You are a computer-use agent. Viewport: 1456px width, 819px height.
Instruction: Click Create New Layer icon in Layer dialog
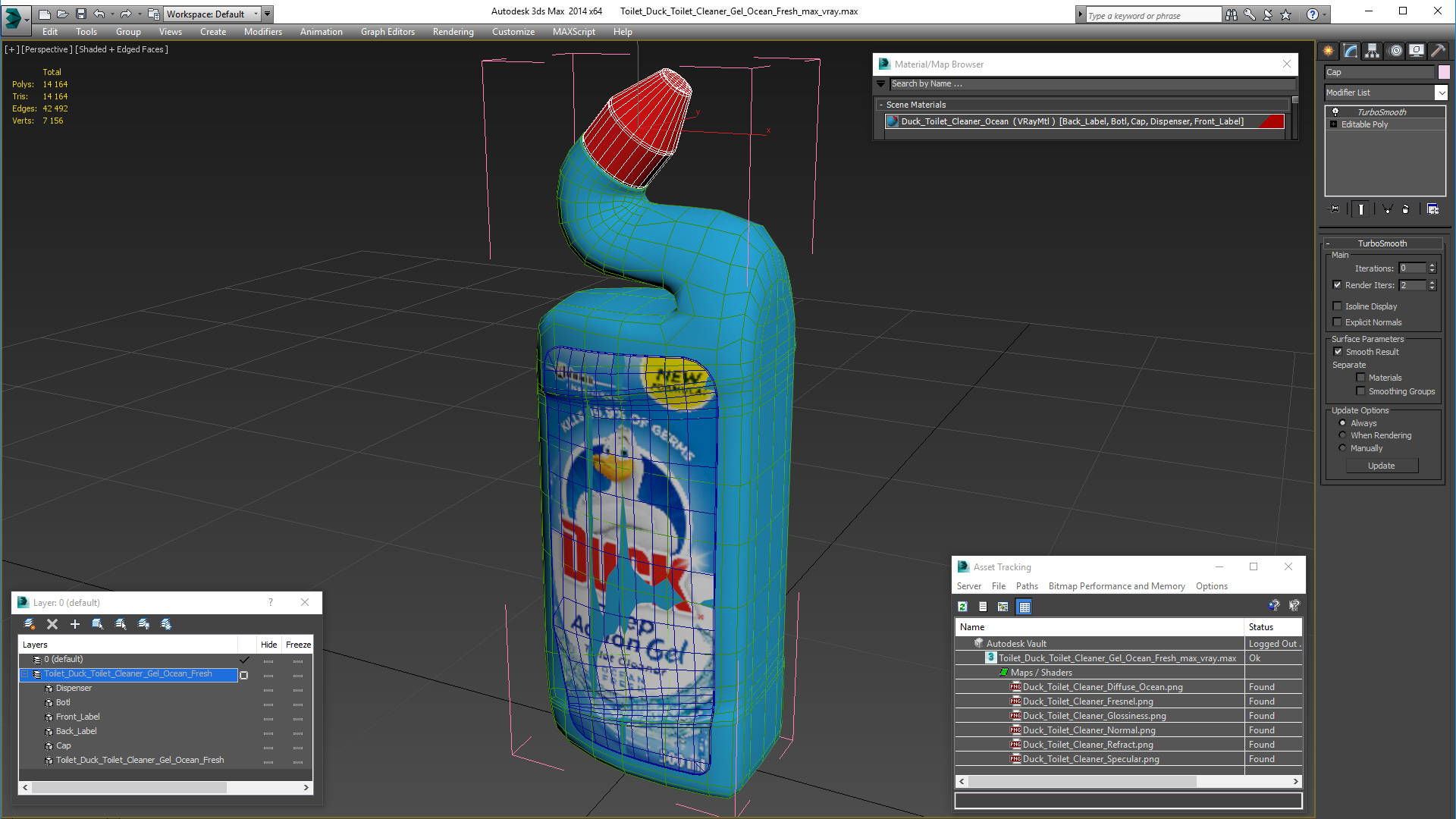[x=30, y=624]
